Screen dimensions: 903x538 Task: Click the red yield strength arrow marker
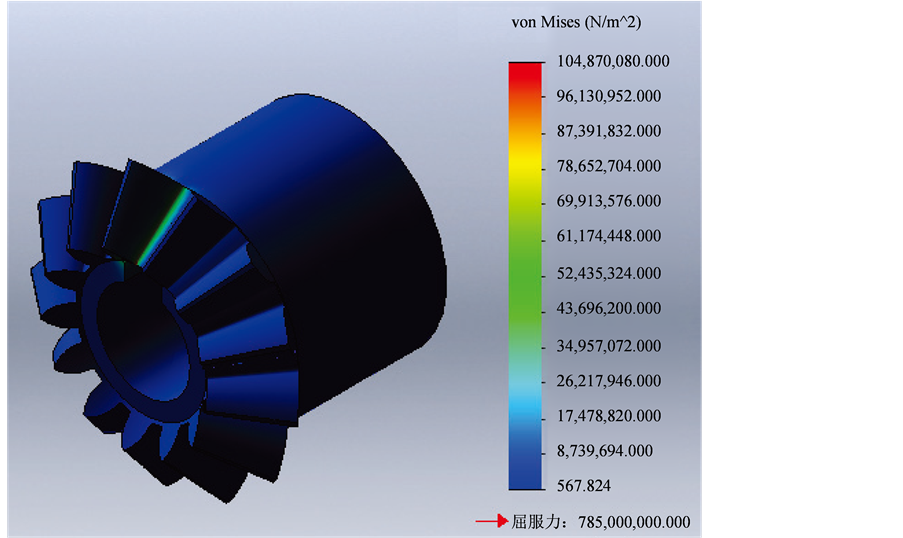click(x=491, y=521)
